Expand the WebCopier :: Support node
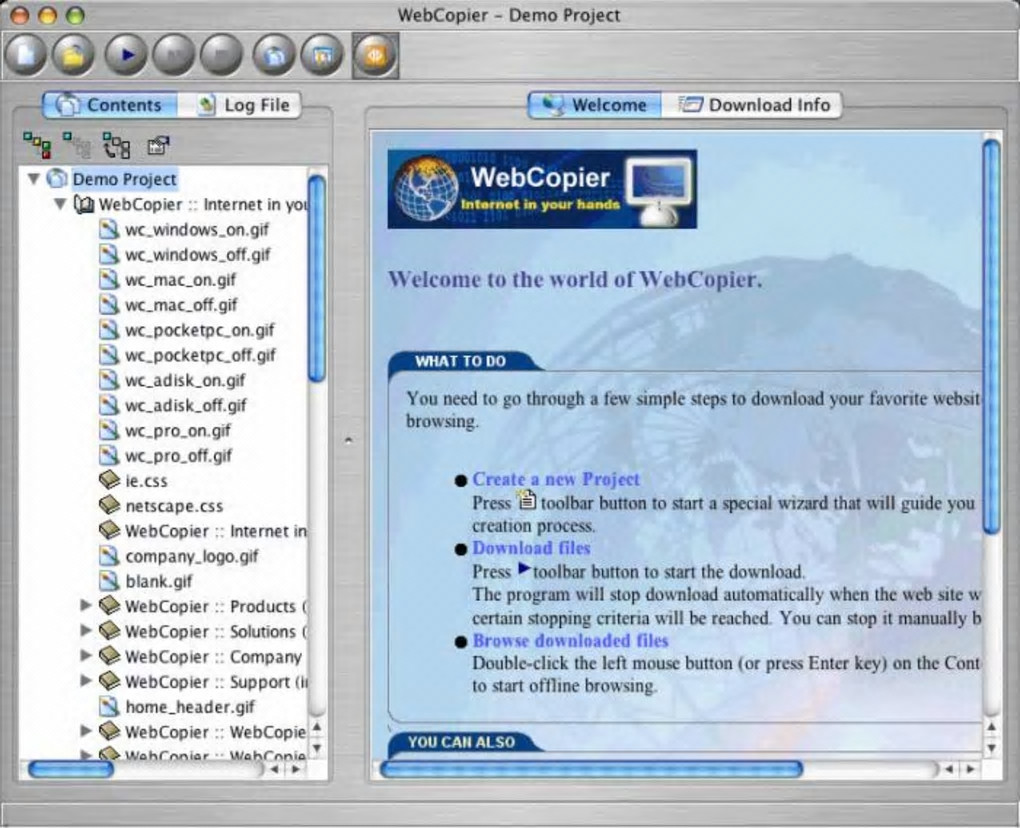This screenshot has width=1020, height=828. [x=85, y=680]
